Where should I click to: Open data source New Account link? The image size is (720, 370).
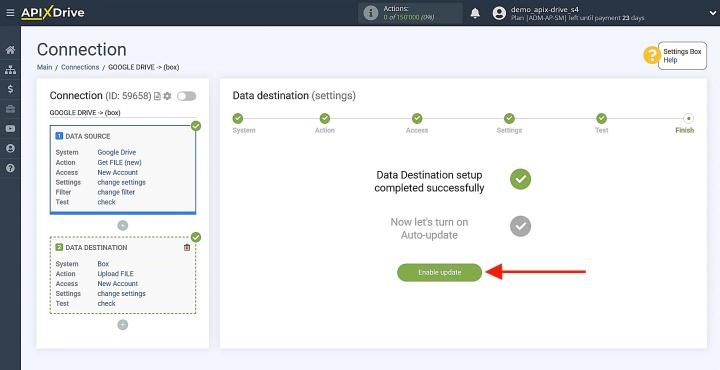pyautogui.click(x=118, y=173)
